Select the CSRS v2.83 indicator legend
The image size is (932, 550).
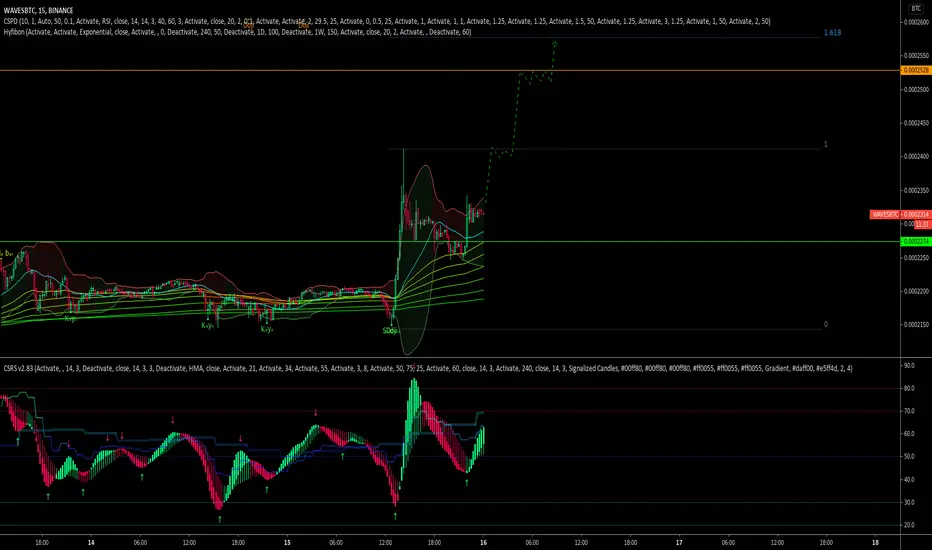pos(428,369)
